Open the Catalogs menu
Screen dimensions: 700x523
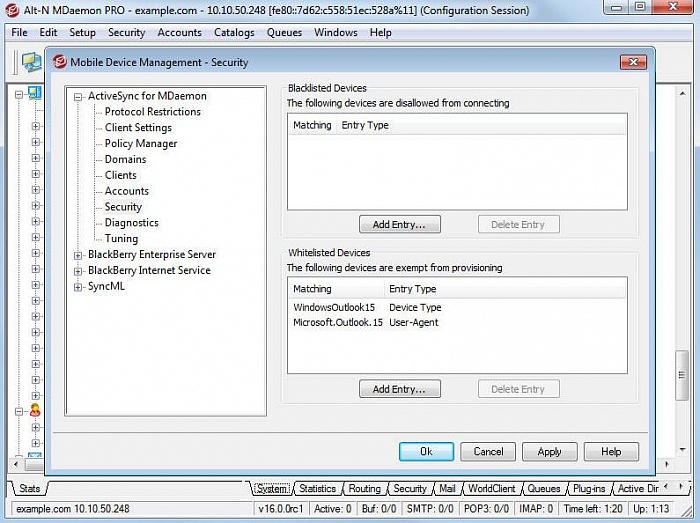[234, 33]
